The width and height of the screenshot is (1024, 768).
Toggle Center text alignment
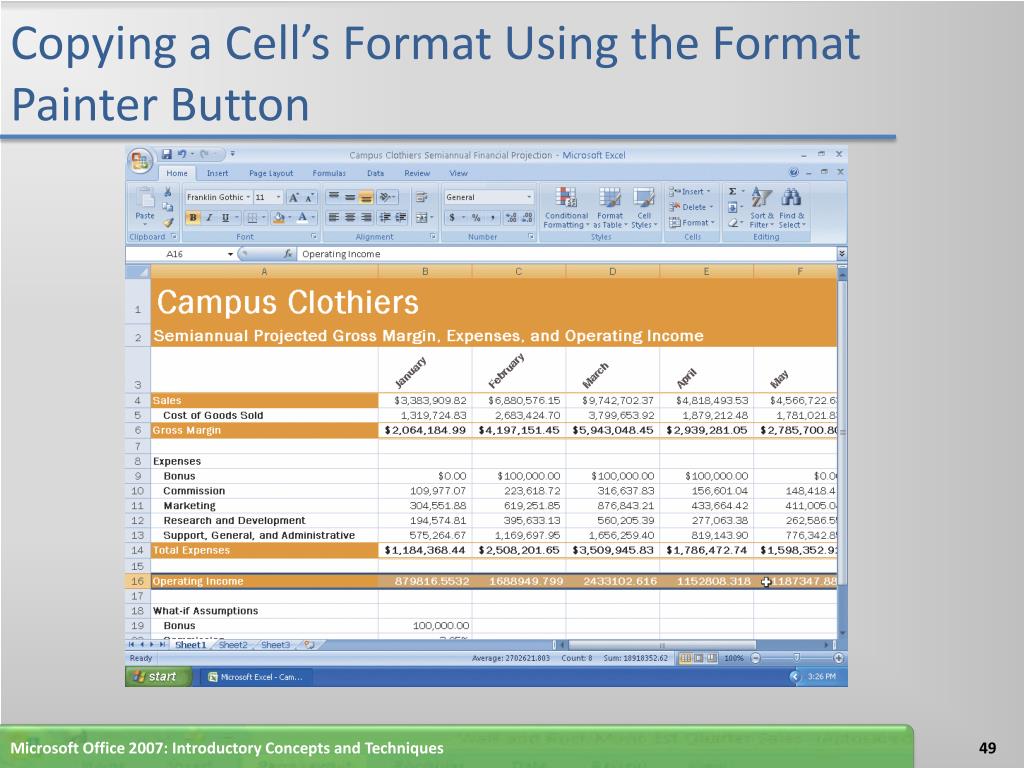[x=350, y=217]
